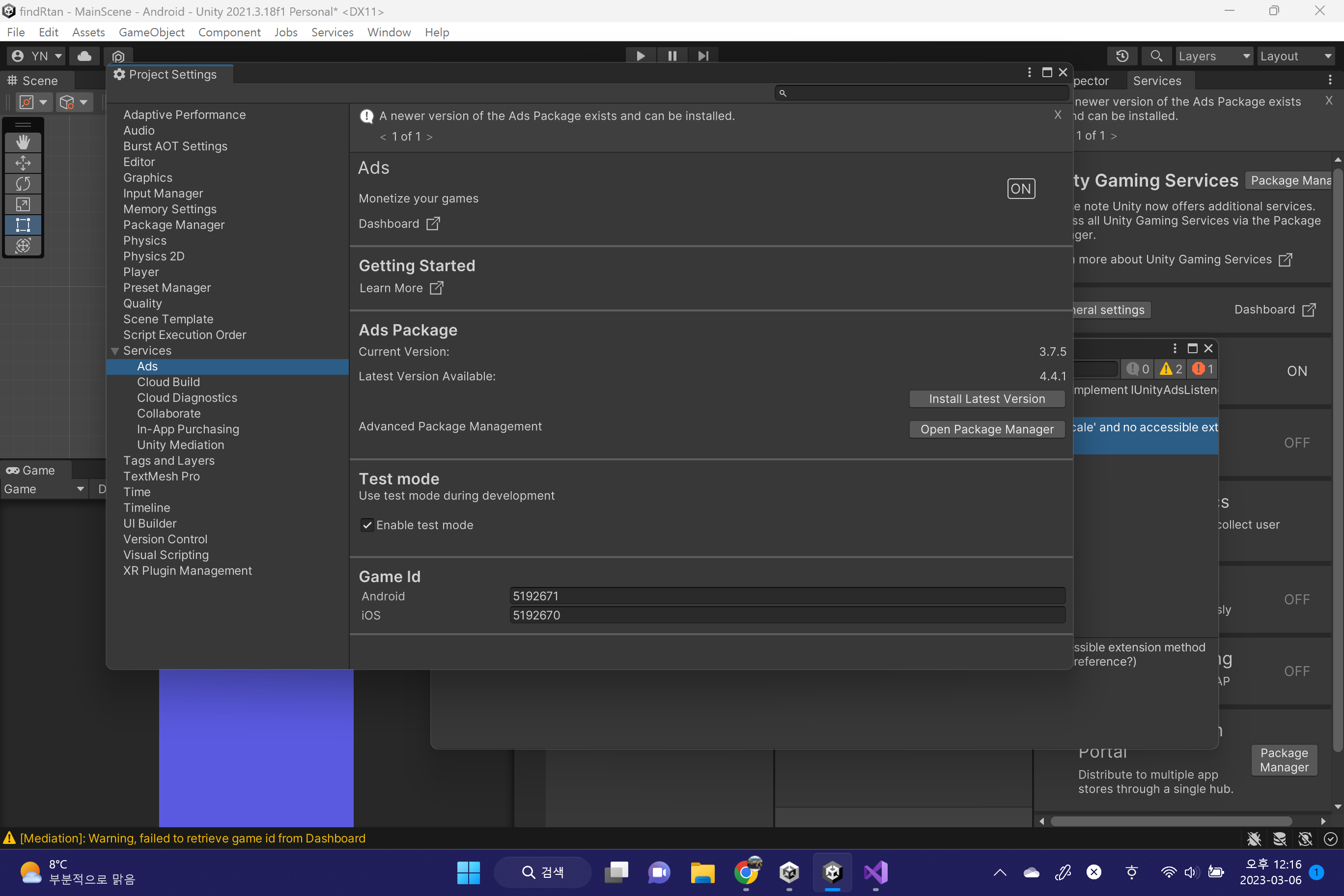Open the Windows Start menu
Image resolution: width=1344 pixels, height=896 pixels.
click(x=469, y=872)
